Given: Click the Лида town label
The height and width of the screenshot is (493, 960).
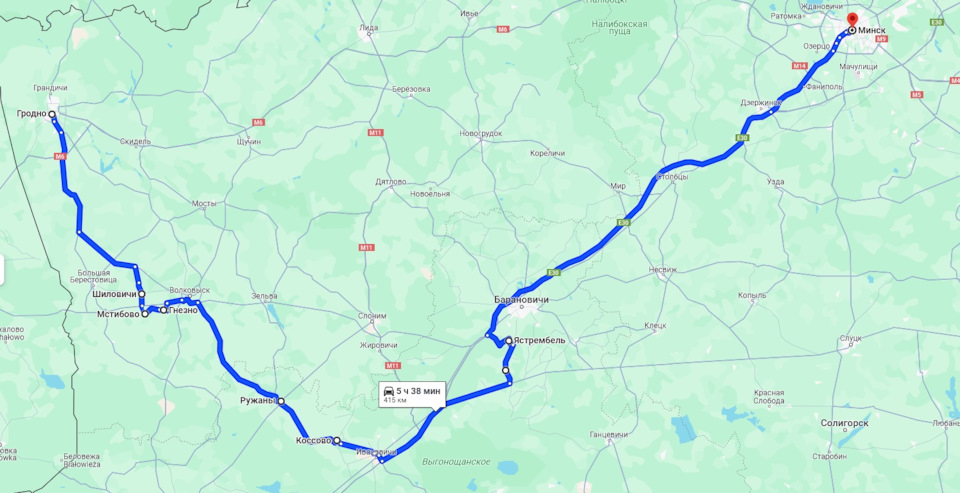Looking at the screenshot, I should point(369,28).
